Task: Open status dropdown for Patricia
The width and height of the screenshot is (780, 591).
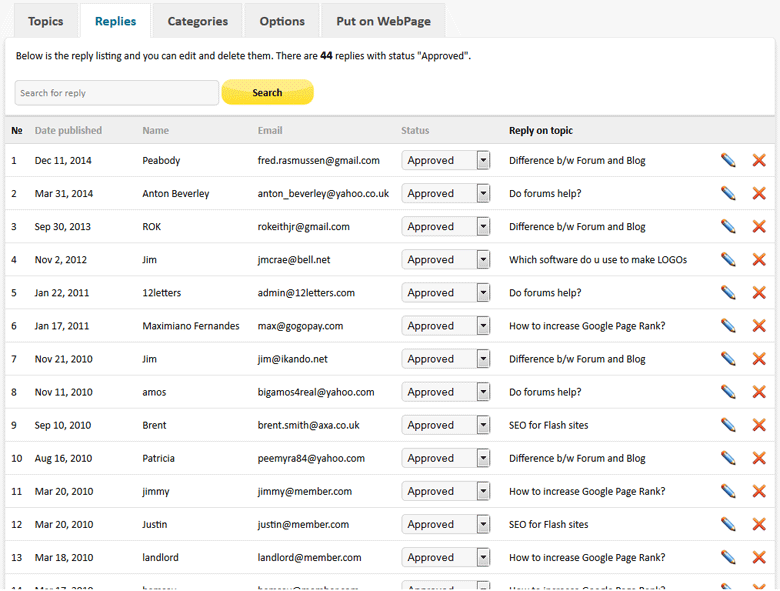Action: click(446, 458)
